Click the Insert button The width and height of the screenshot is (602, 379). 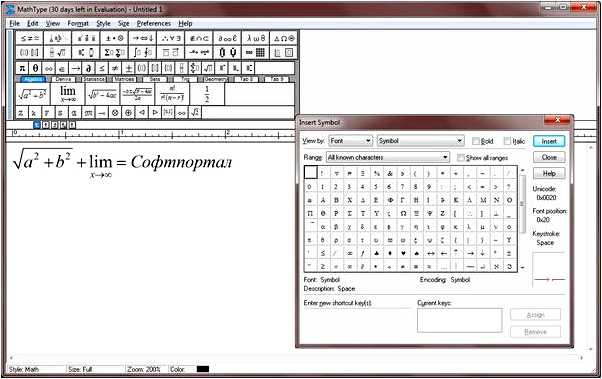(549, 141)
